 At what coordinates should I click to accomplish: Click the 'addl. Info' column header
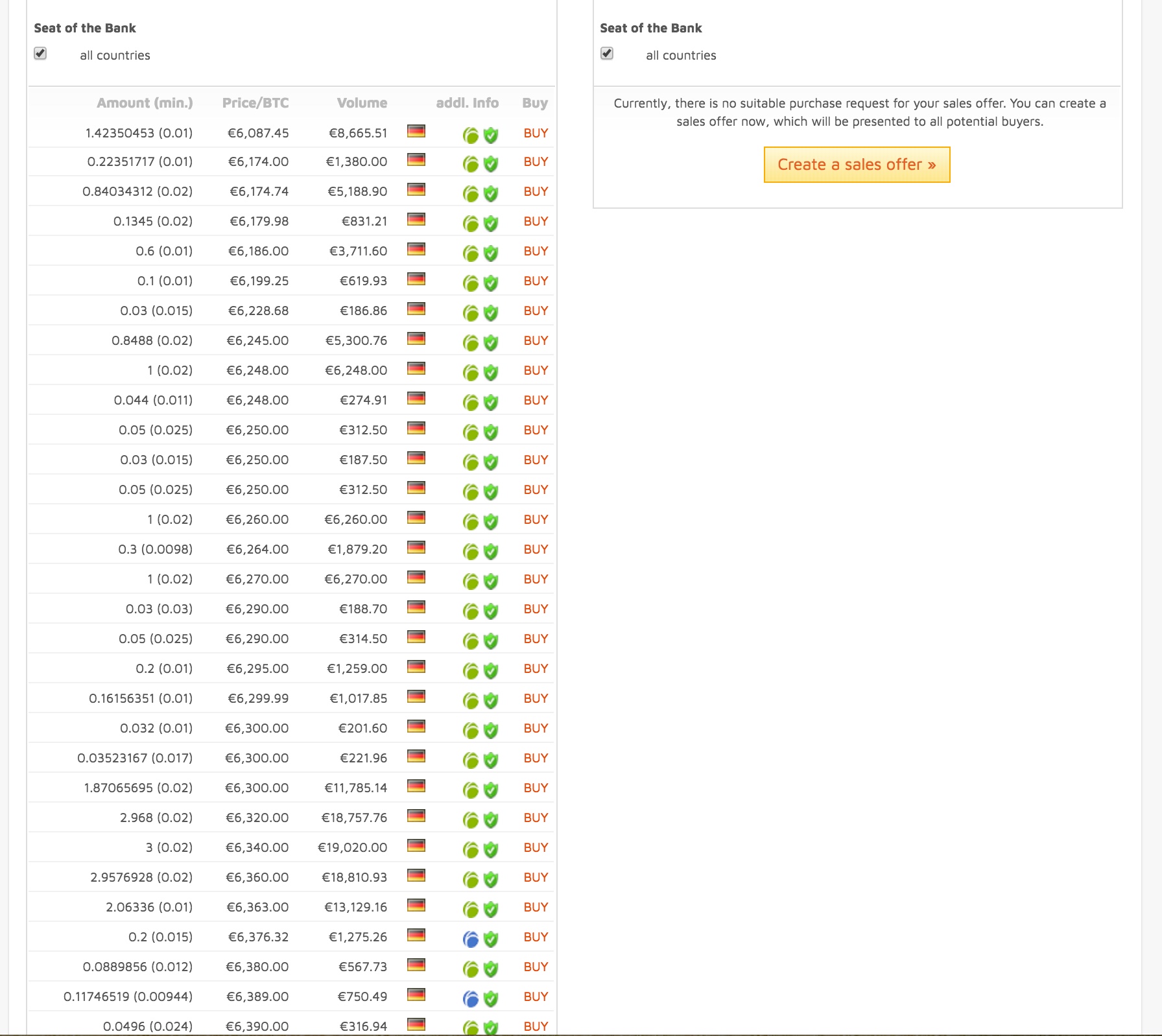467,103
